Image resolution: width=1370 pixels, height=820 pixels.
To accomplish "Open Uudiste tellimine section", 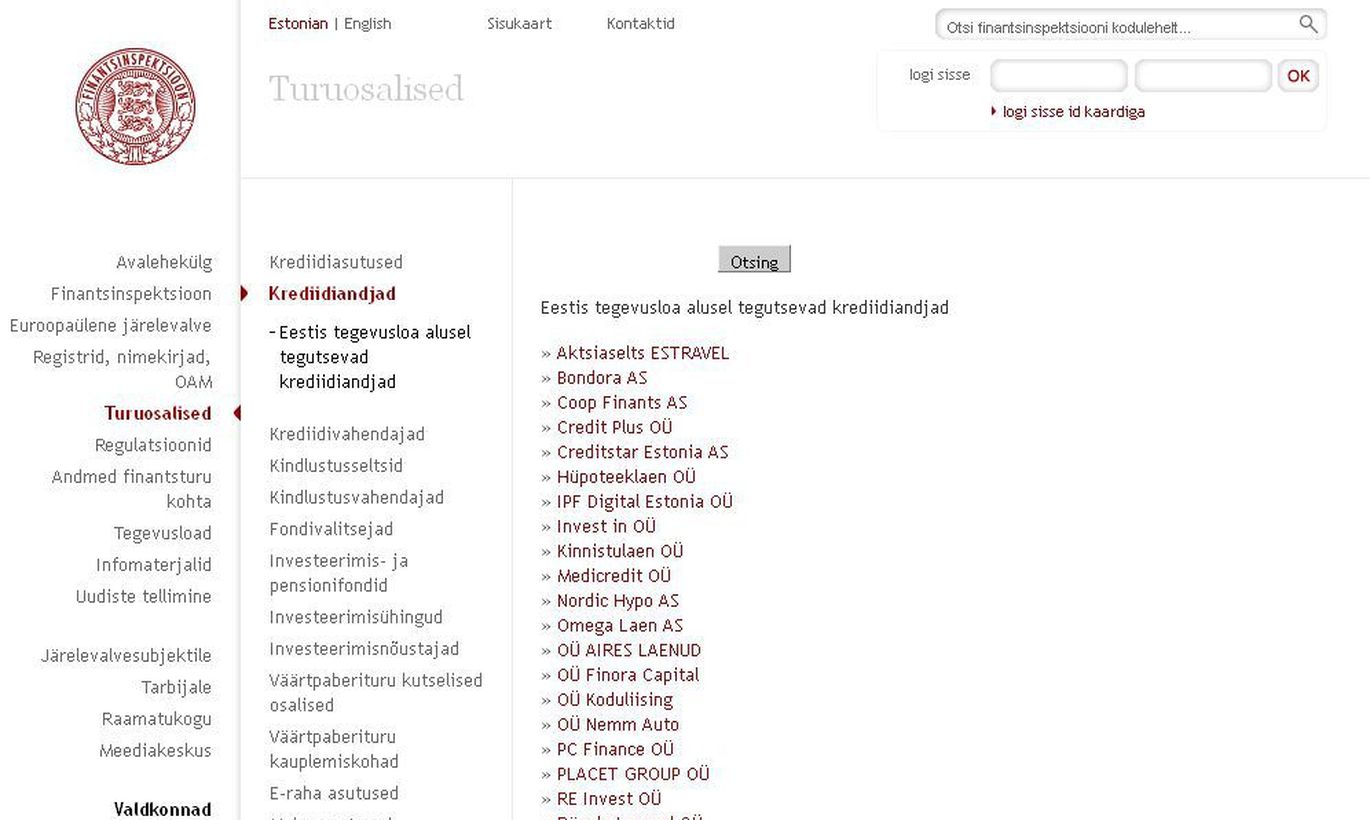I will click(x=143, y=597).
